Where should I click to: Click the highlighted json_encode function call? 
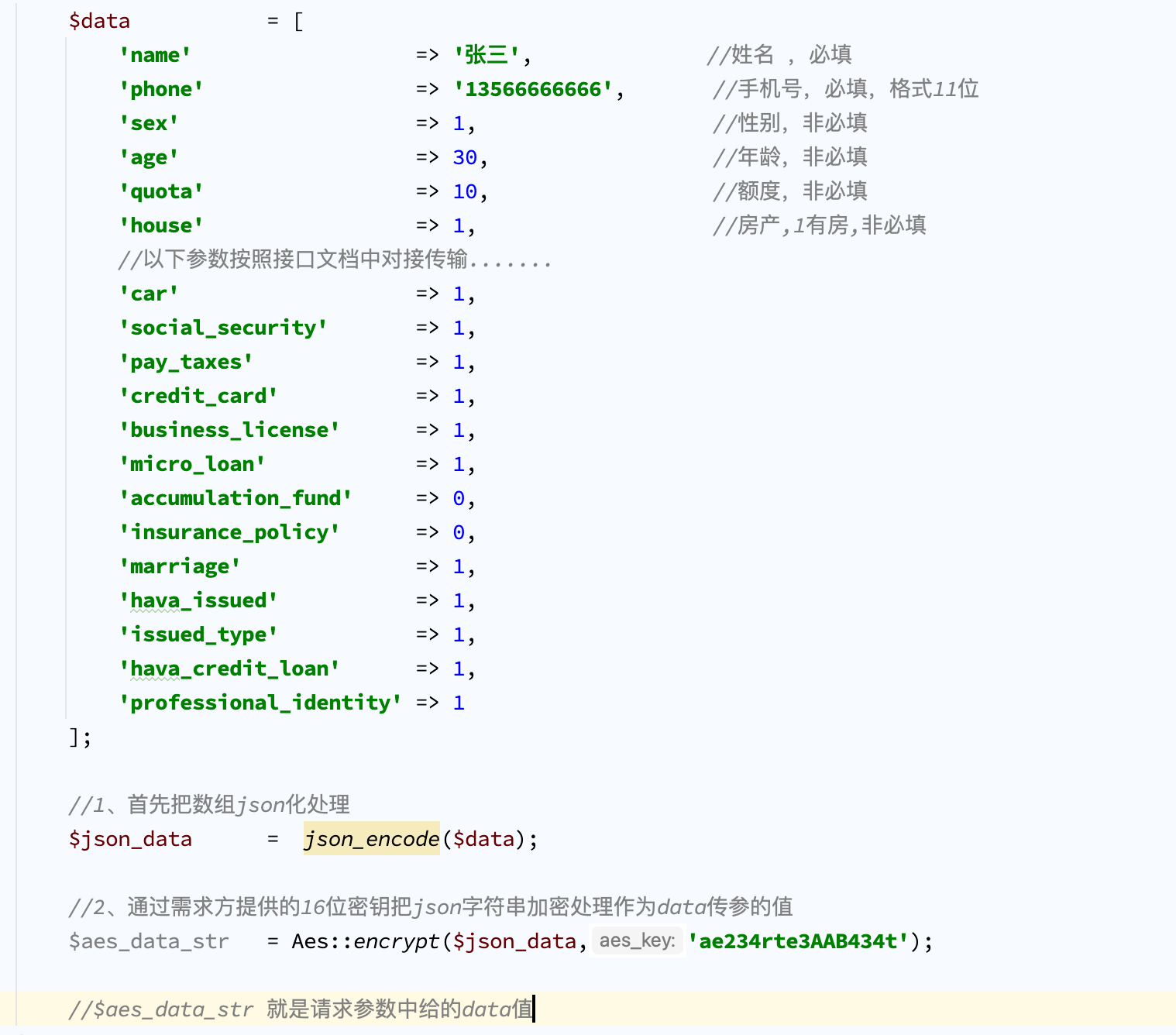tap(371, 839)
